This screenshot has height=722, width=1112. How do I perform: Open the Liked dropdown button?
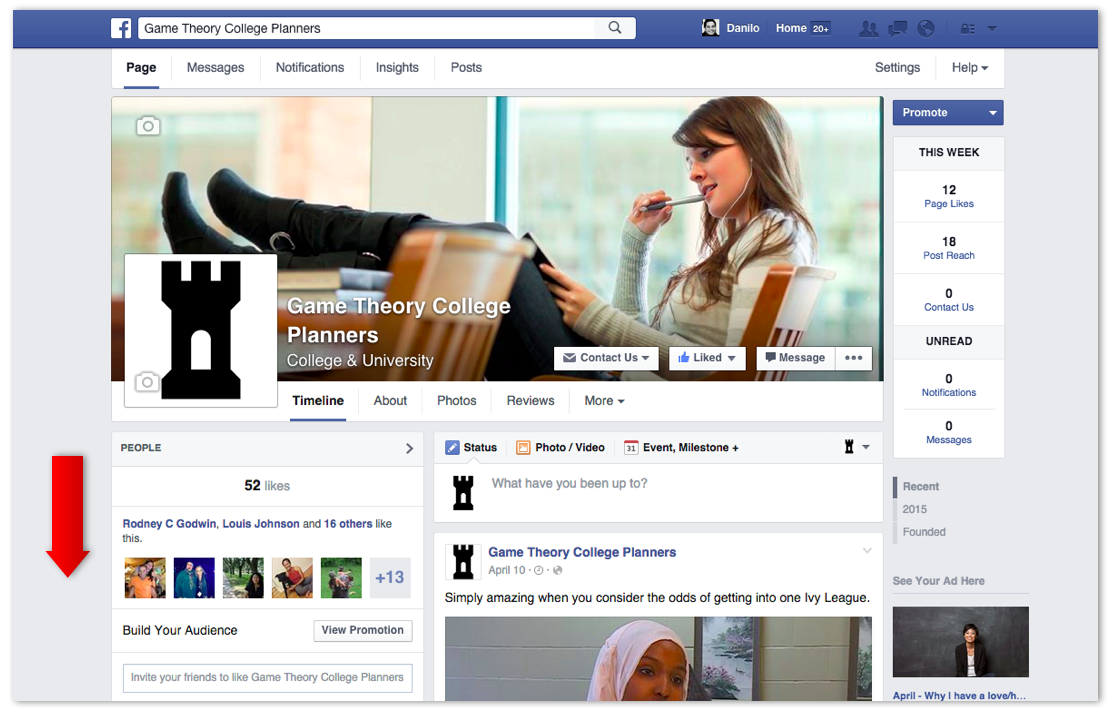coord(707,357)
